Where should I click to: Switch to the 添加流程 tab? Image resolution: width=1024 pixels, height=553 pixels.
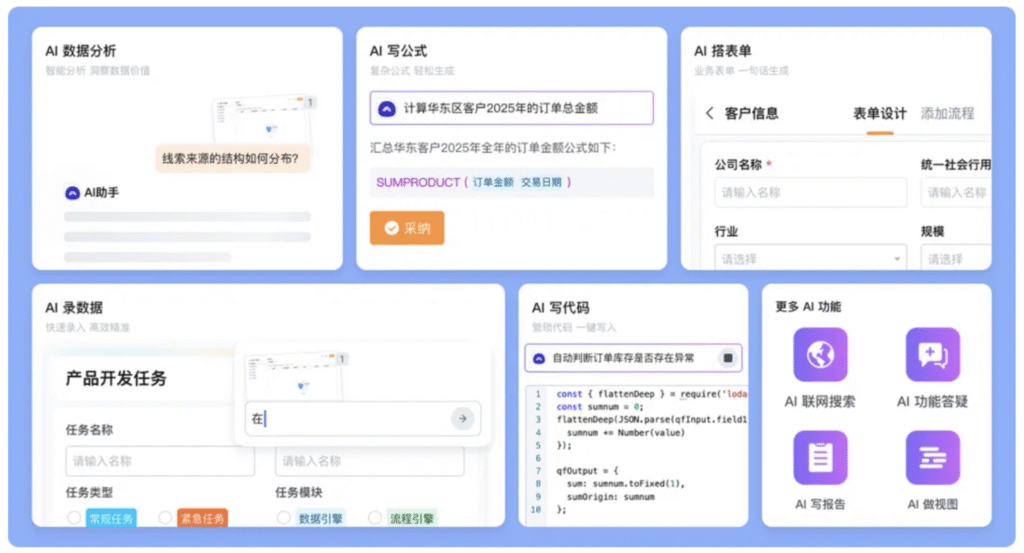pyautogui.click(x=947, y=113)
